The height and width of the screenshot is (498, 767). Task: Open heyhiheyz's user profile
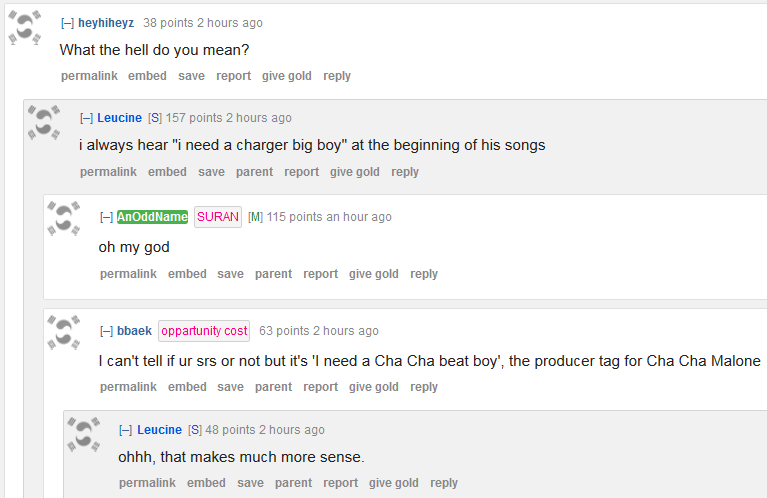point(106,23)
